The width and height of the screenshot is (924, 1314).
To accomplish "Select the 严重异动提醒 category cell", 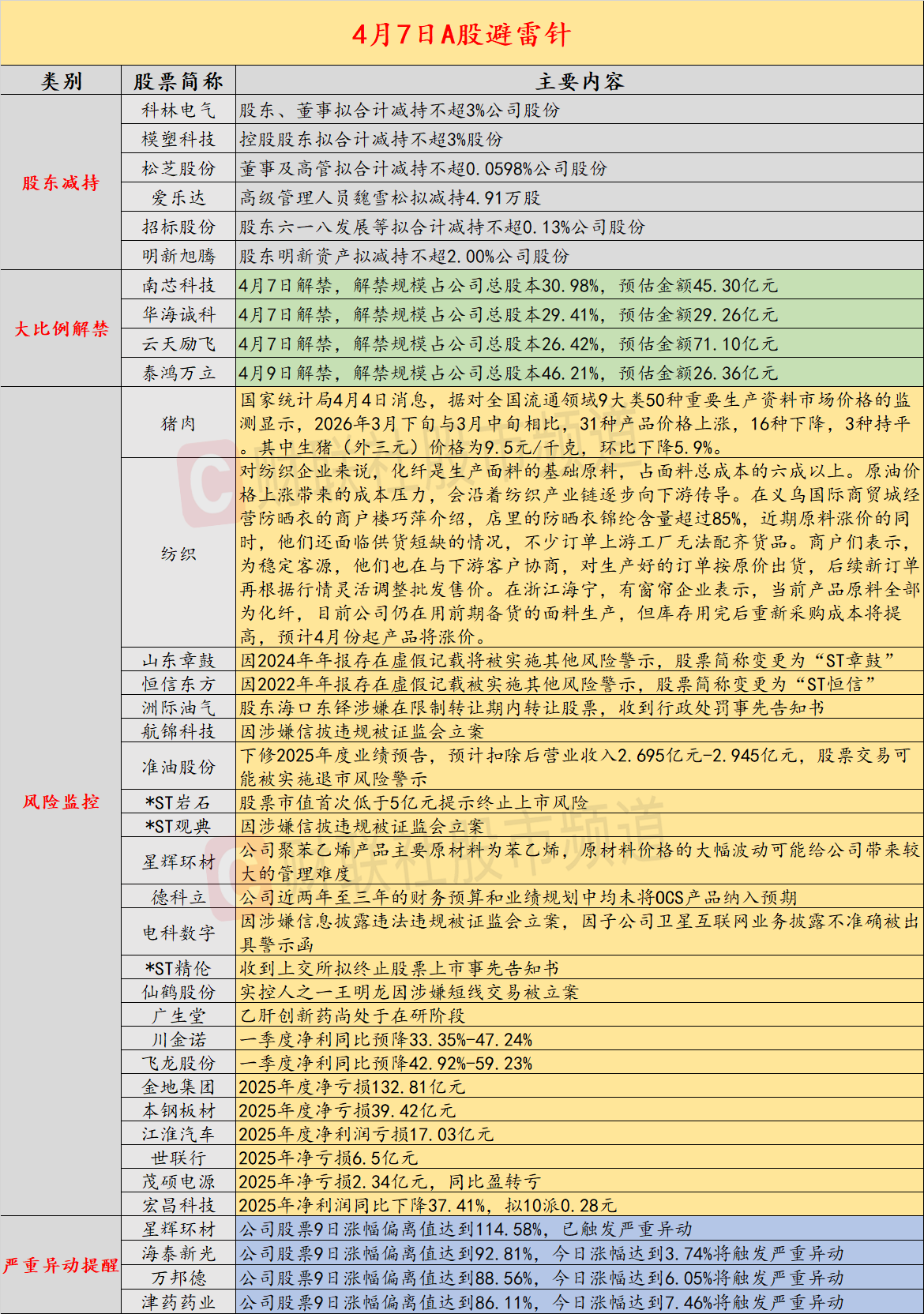I will point(61,1265).
